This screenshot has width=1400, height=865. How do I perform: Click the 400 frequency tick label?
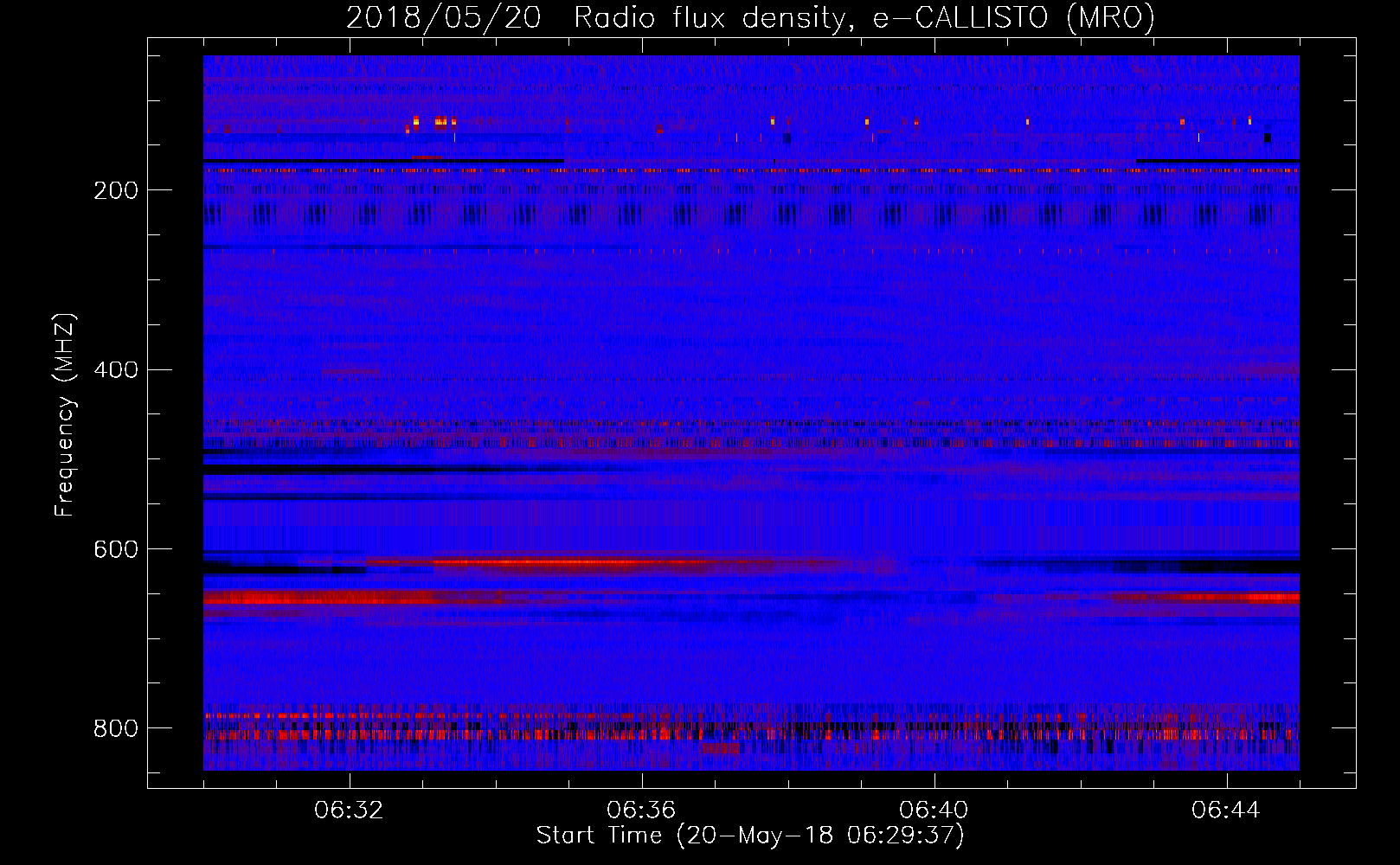tap(116, 370)
